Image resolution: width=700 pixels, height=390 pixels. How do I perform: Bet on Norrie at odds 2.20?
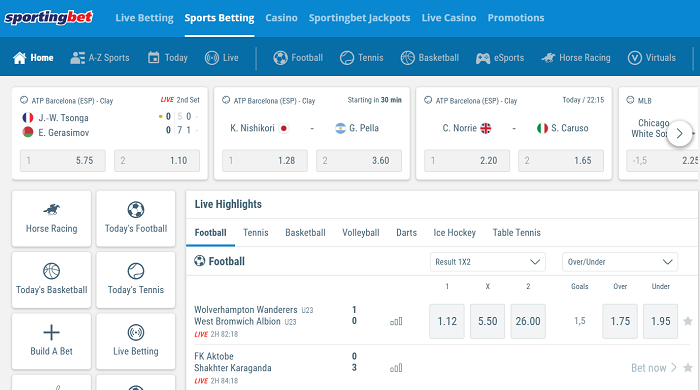467,161
